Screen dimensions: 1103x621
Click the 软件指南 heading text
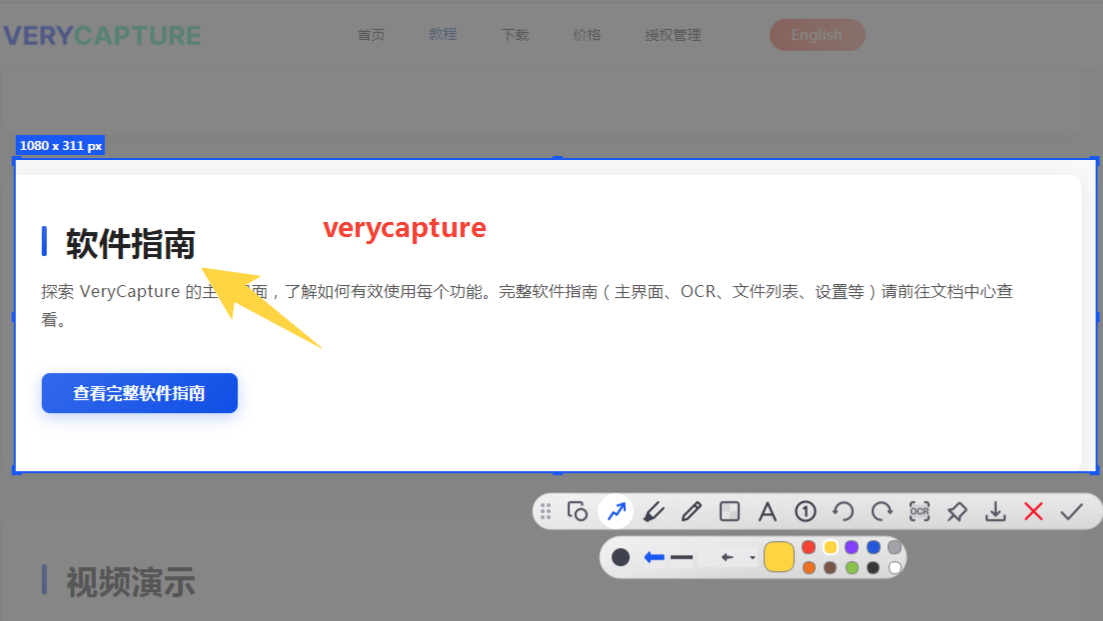[131, 243]
